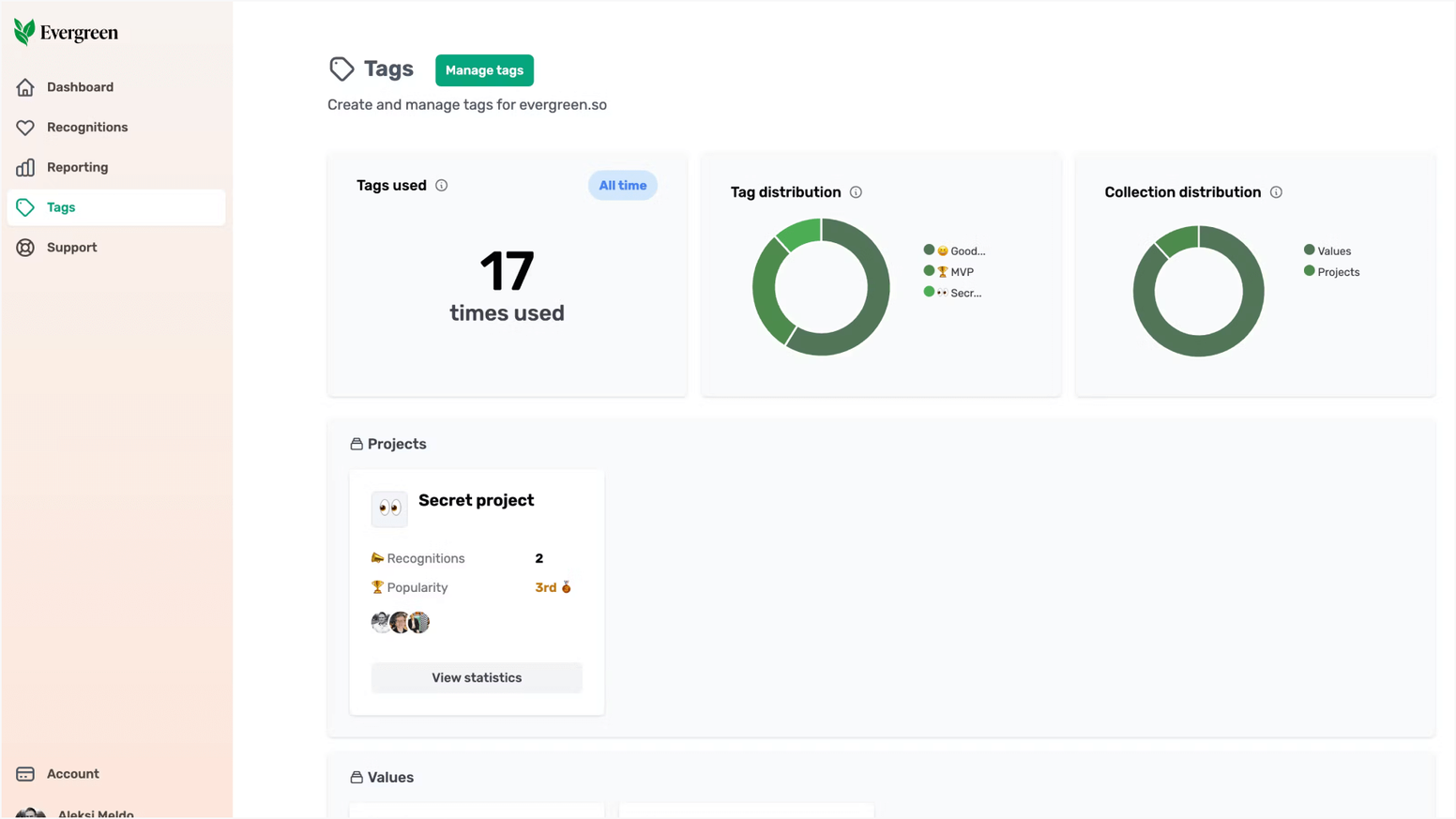Click the bronze medal icon next to 3rd
1456x819 pixels.
pyautogui.click(x=566, y=587)
